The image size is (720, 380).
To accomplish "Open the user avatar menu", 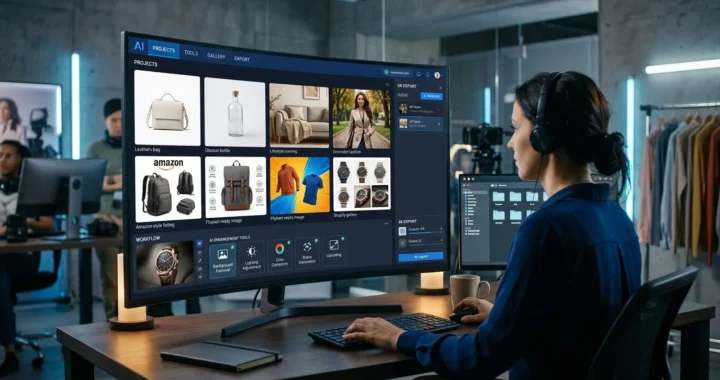I will [x=437, y=75].
